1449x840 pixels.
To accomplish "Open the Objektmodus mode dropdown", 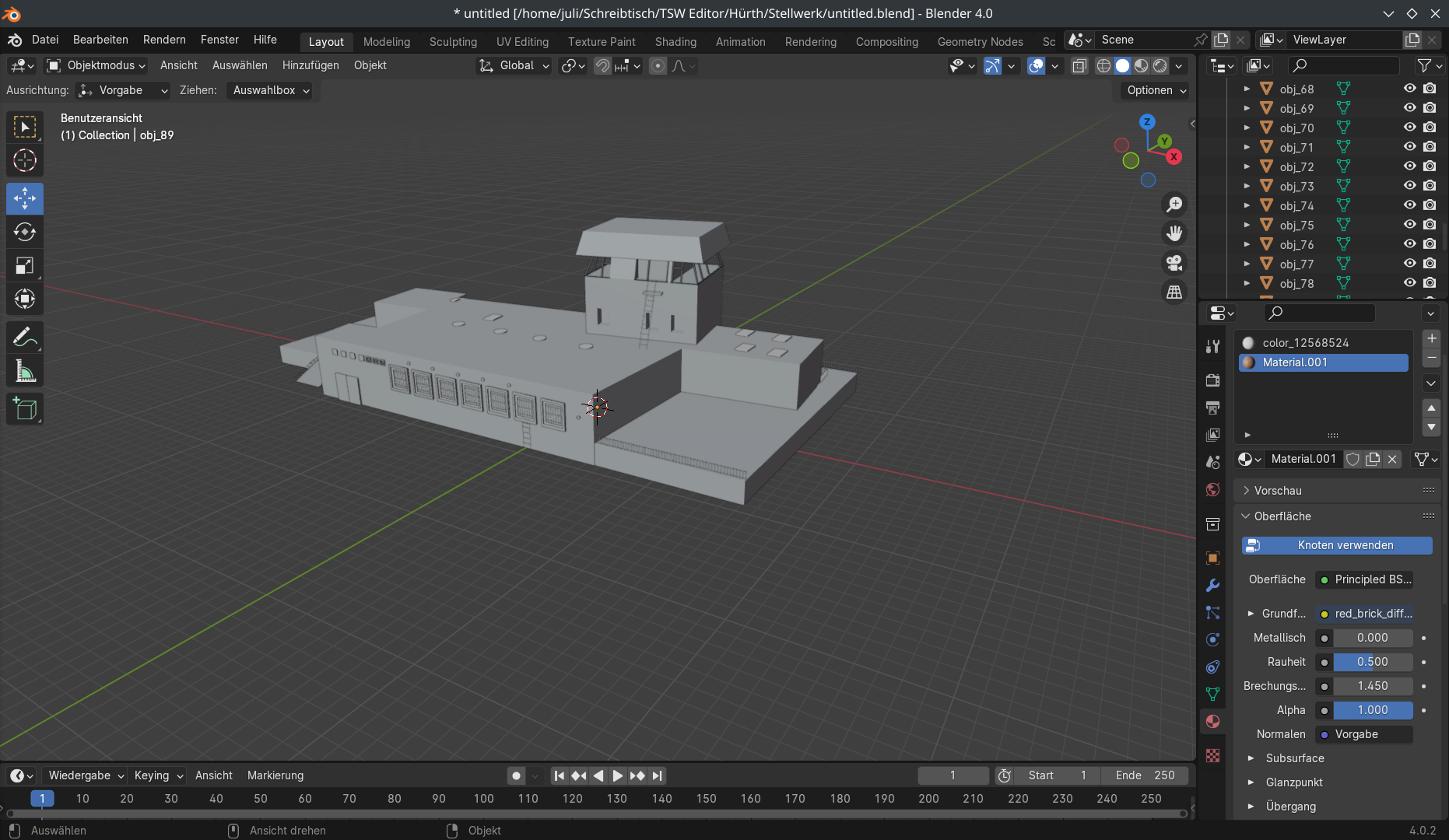I will (x=96, y=65).
